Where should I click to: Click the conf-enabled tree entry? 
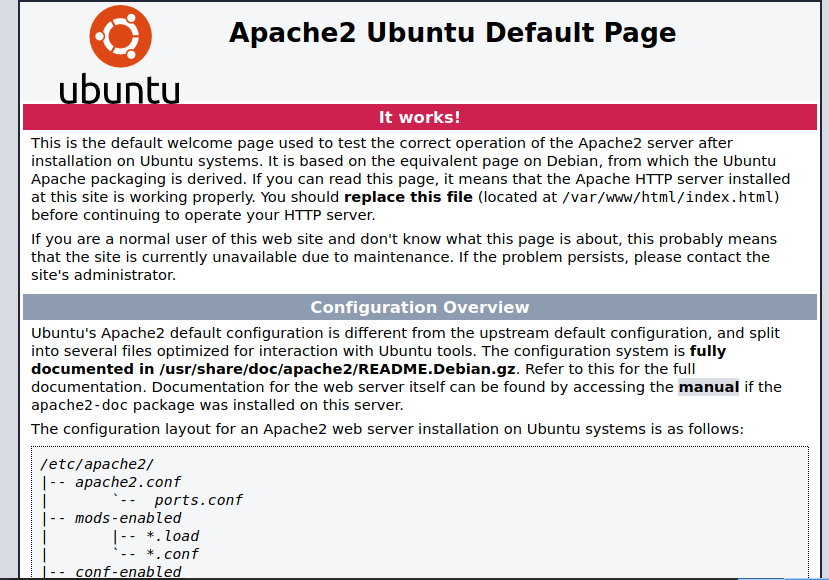click(128, 572)
